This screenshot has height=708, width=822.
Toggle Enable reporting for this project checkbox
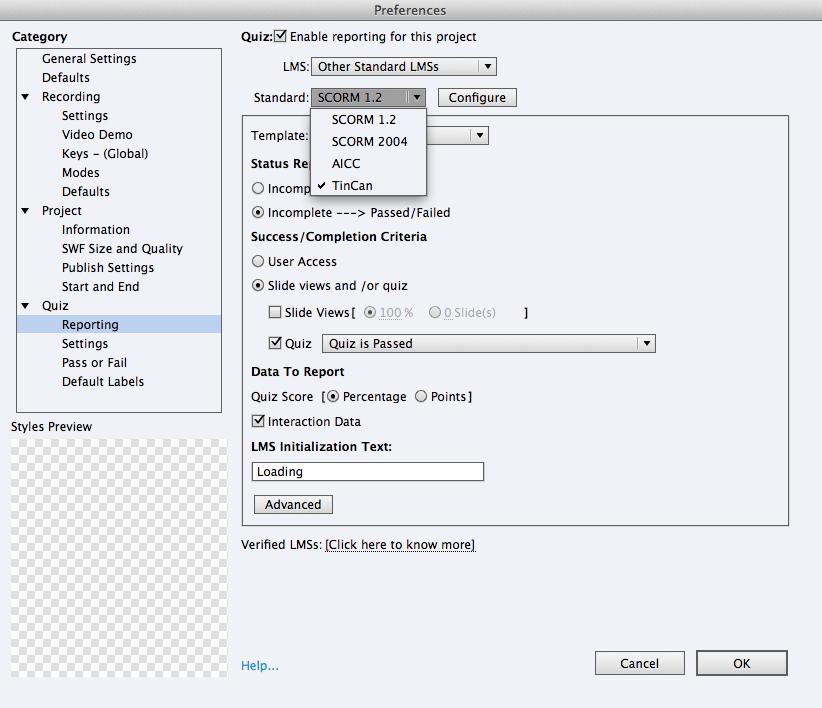[x=280, y=36]
